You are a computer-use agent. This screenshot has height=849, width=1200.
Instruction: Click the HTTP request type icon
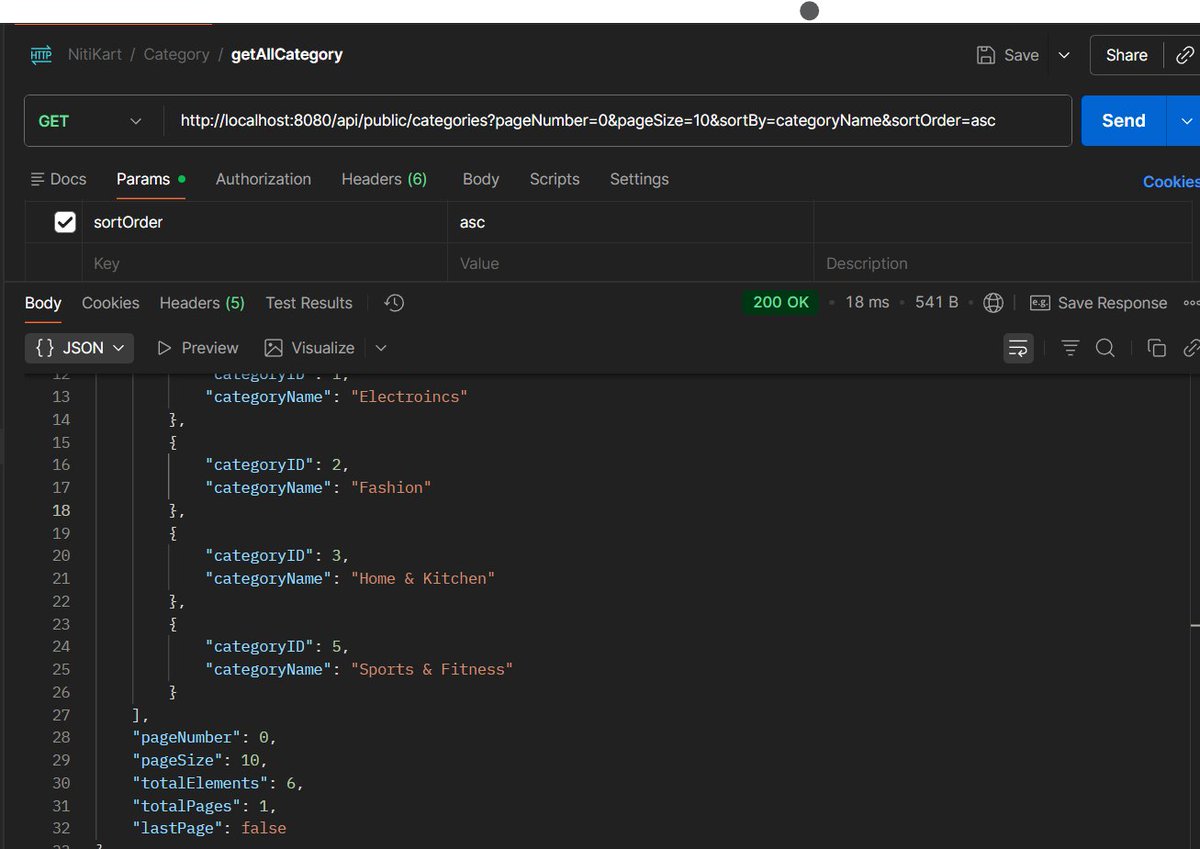coord(41,55)
